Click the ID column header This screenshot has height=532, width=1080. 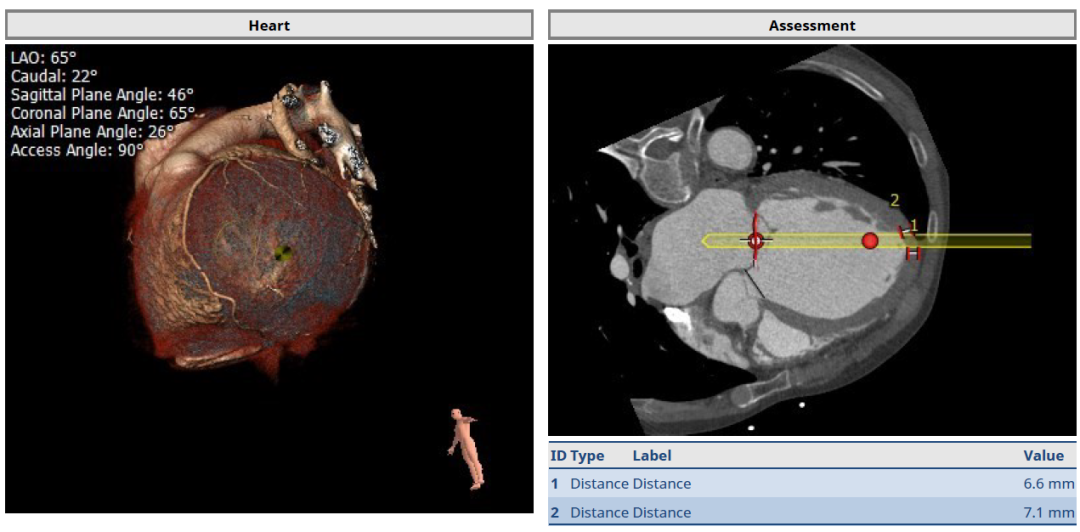[x=558, y=456]
